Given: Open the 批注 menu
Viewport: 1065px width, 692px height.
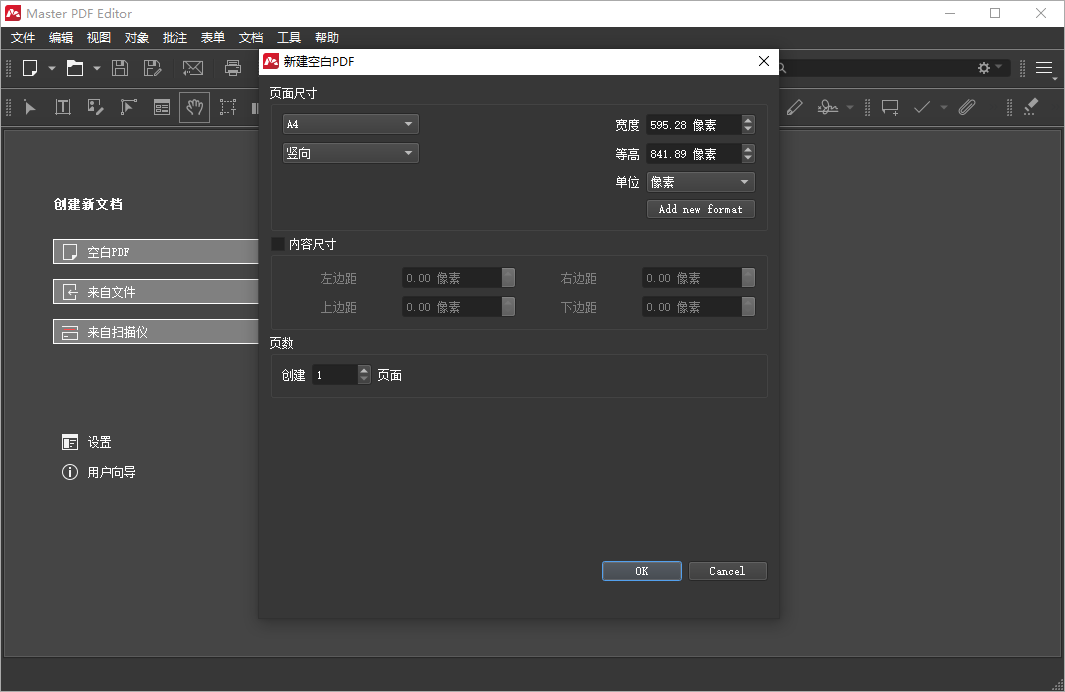Looking at the screenshot, I should point(175,37).
